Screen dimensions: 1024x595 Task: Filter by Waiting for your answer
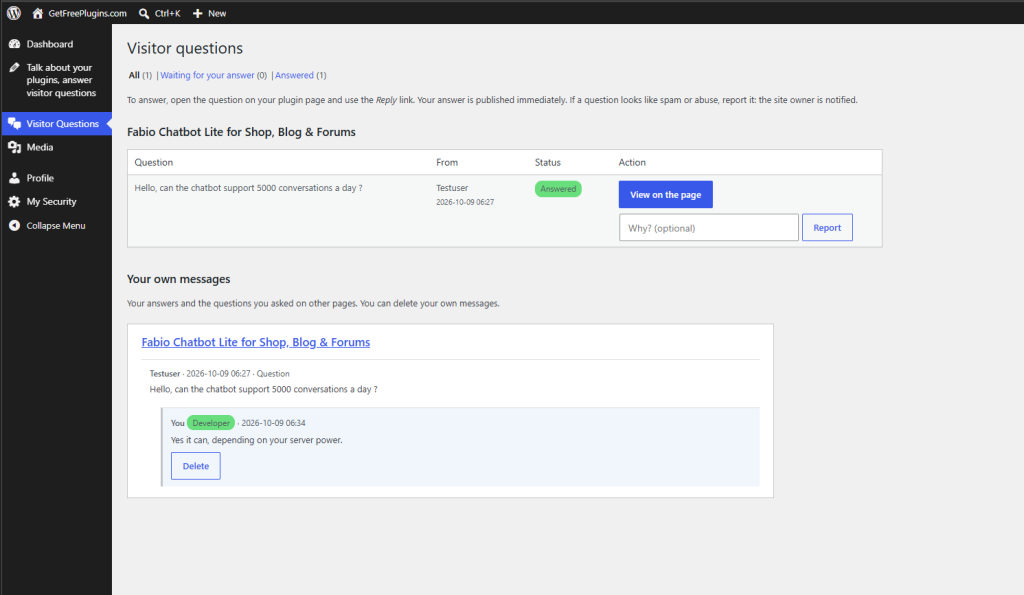(207, 75)
